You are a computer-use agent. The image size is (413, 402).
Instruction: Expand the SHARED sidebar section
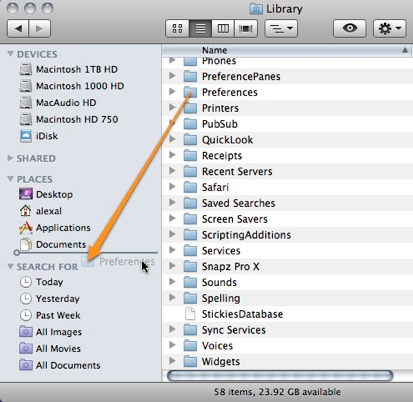click(11, 158)
